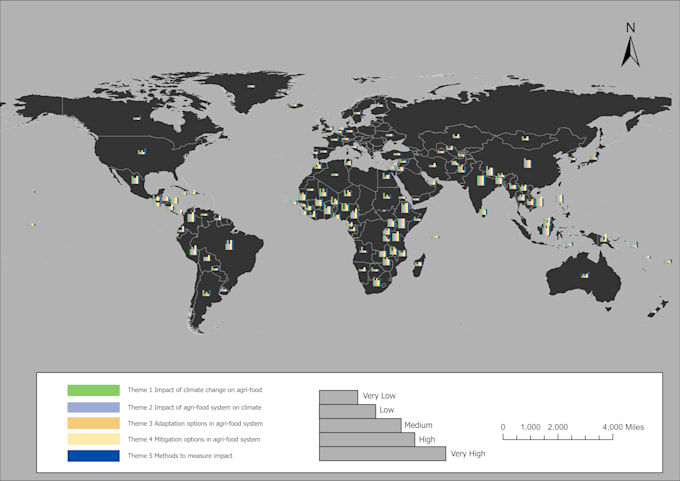Click the 'Low' legend label
Screen dimensions: 680x481
386,410
